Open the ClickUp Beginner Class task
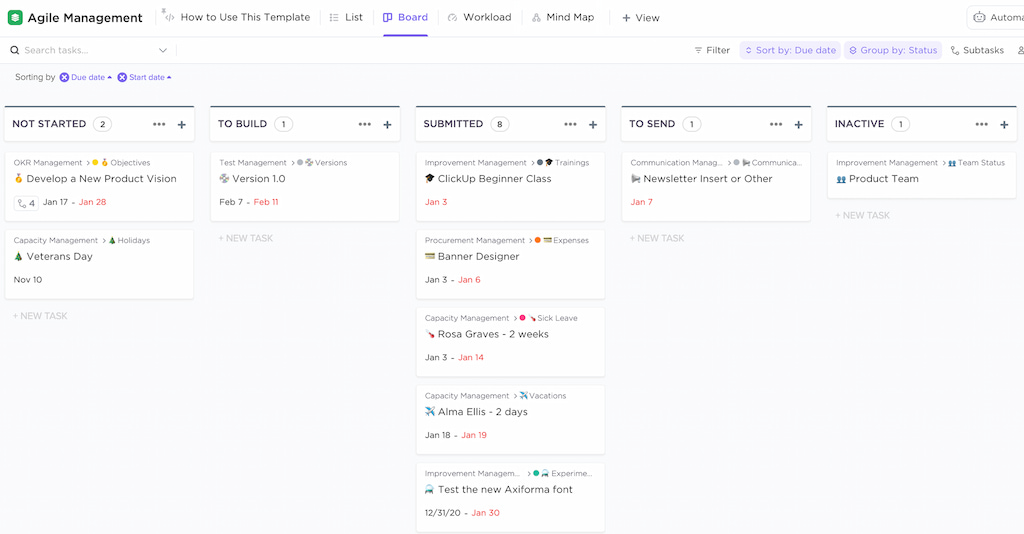This screenshot has height=534, width=1024. coord(494,179)
